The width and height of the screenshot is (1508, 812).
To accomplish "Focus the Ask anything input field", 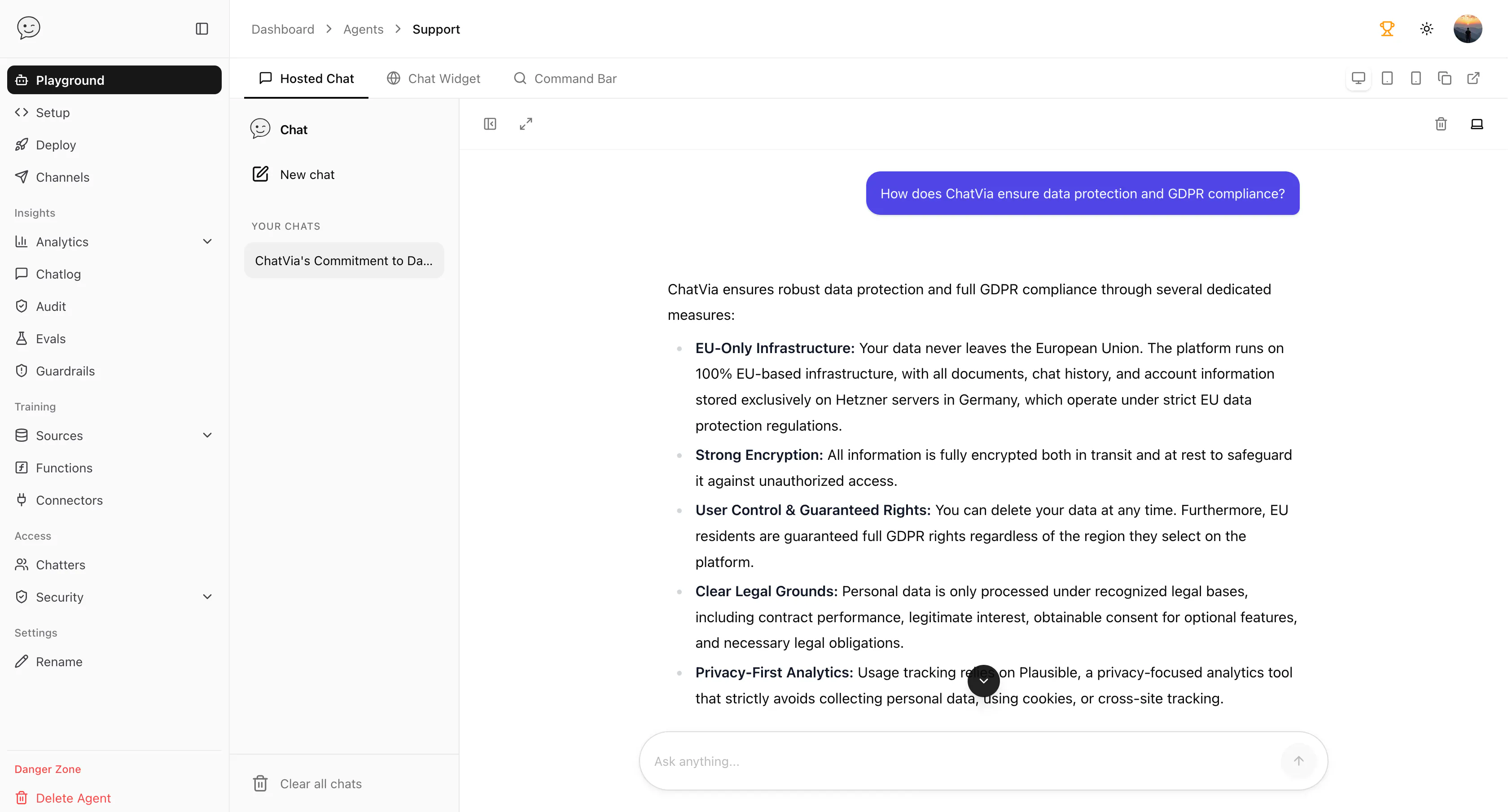I will [966, 761].
